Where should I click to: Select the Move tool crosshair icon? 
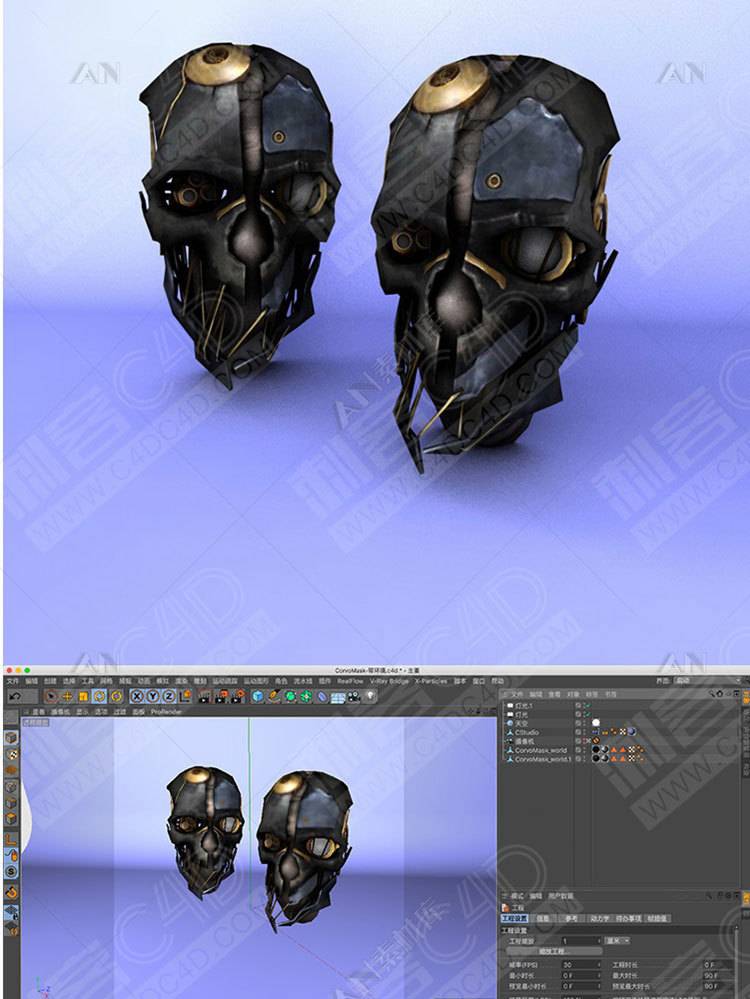(67, 696)
